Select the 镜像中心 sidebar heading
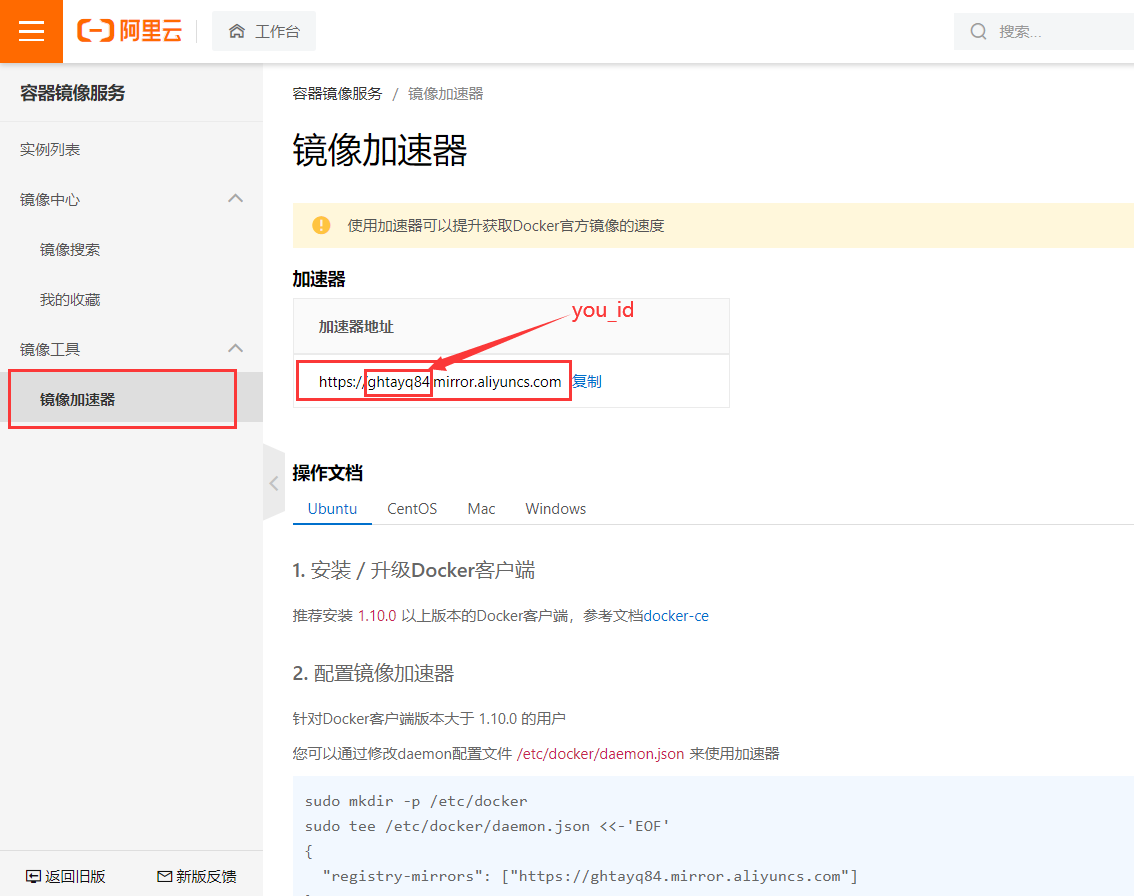Screen dimensions: 1134x896 tap(50, 200)
